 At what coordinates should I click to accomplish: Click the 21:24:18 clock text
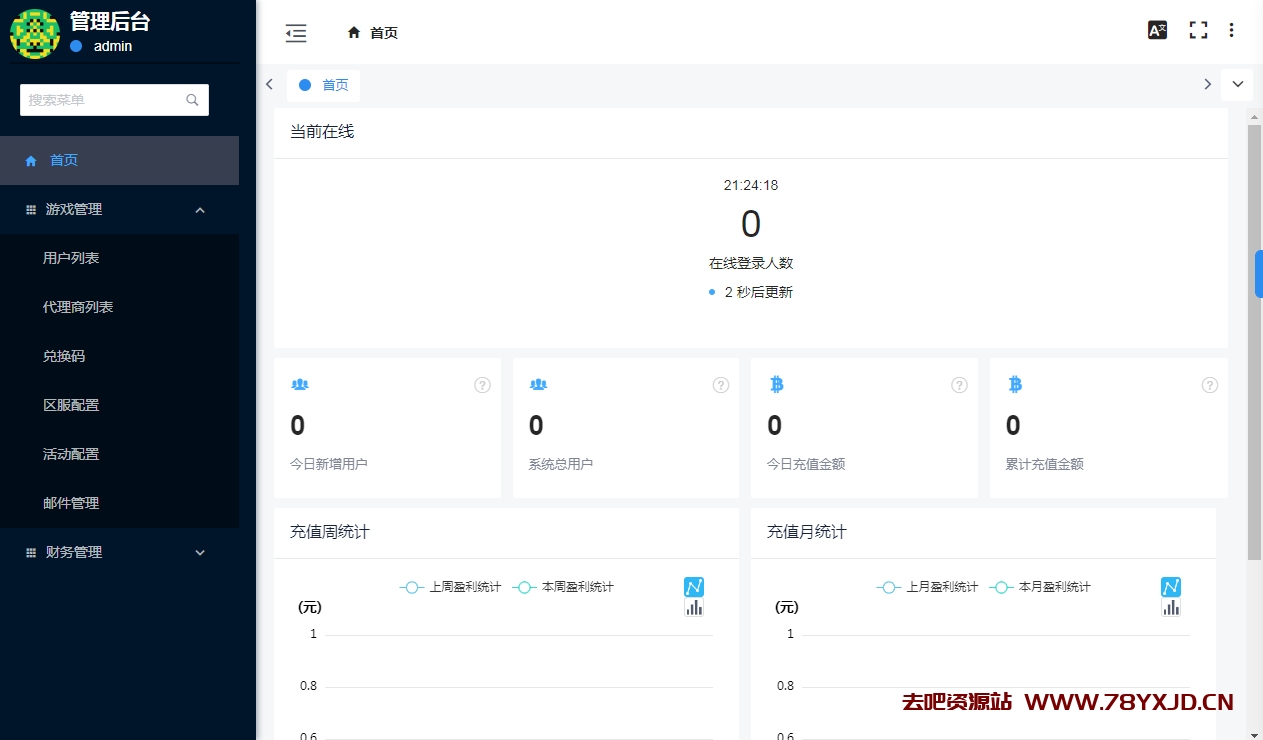[x=751, y=185]
